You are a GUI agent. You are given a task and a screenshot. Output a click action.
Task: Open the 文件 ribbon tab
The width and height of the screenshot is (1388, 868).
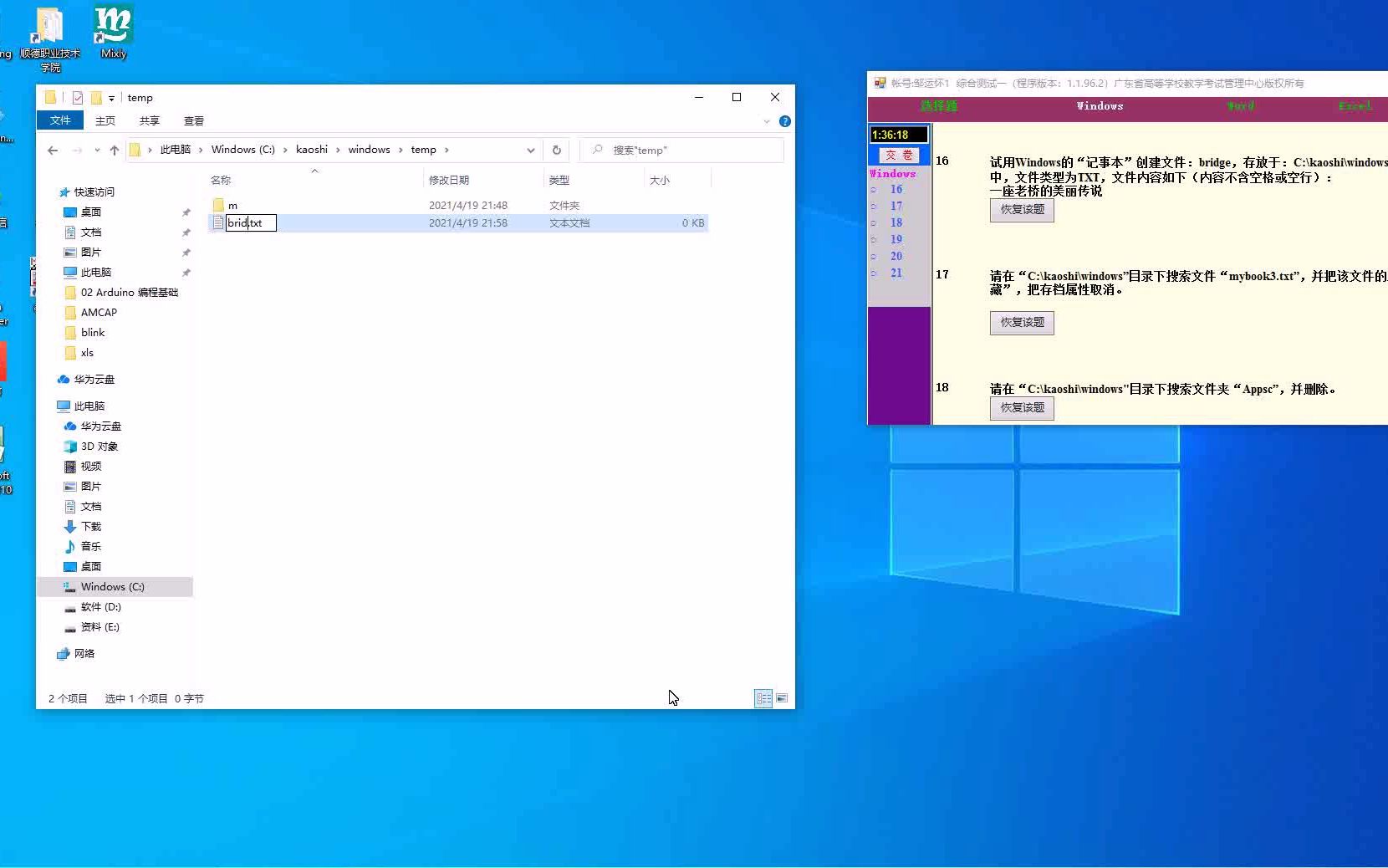pos(60,120)
